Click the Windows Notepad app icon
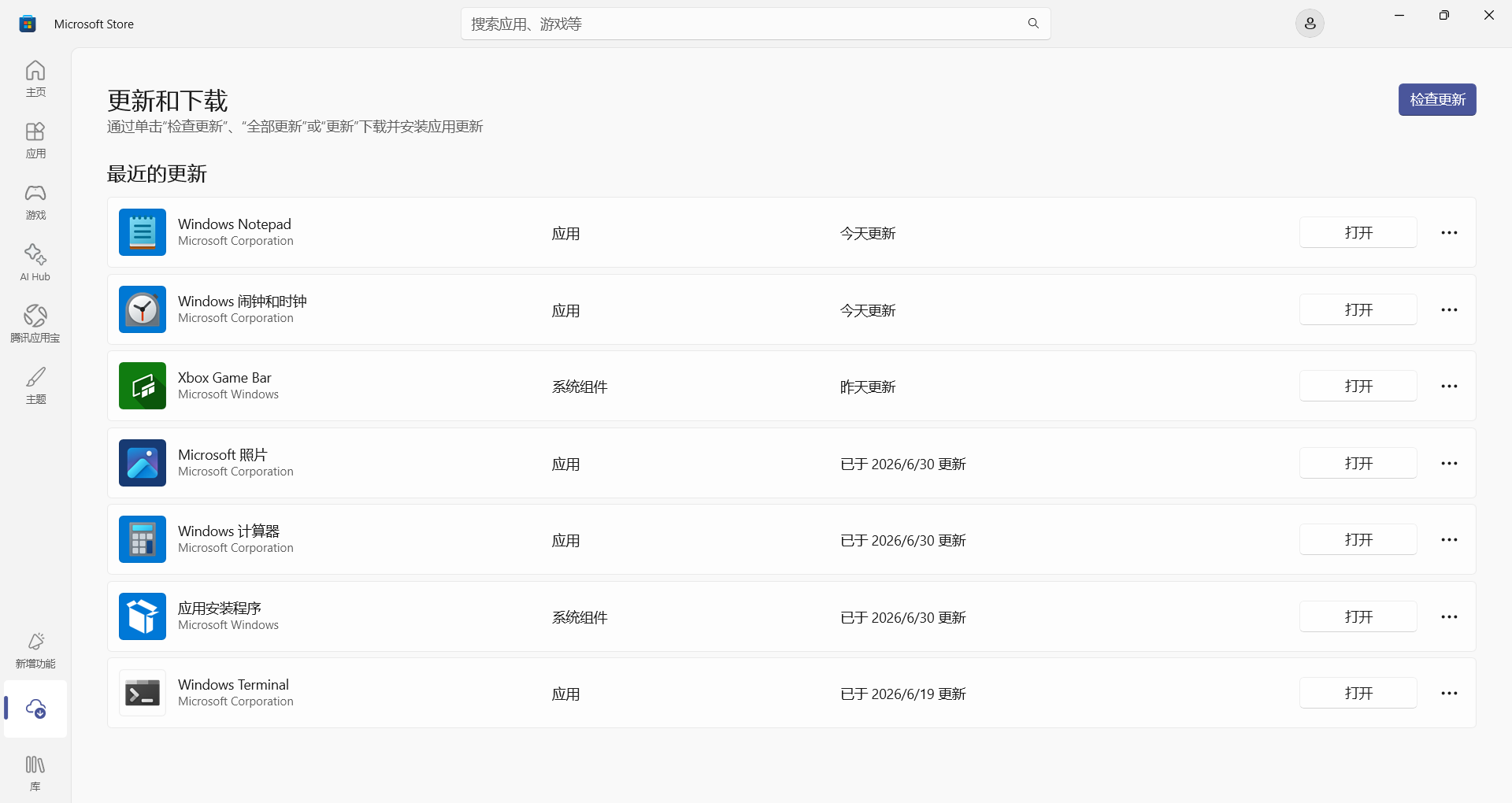1512x803 pixels. (143, 232)
